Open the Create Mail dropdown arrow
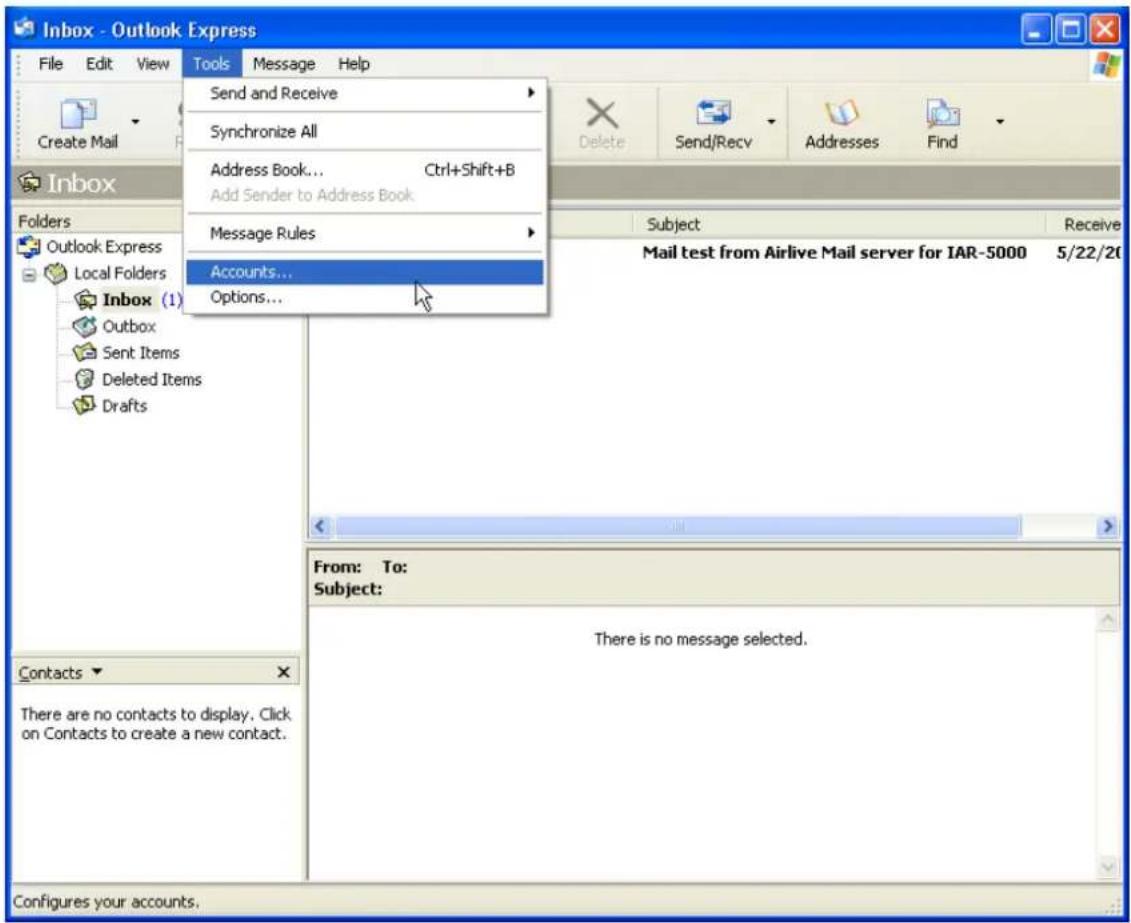Screen dimensions: 1131x923 [135, 122]
